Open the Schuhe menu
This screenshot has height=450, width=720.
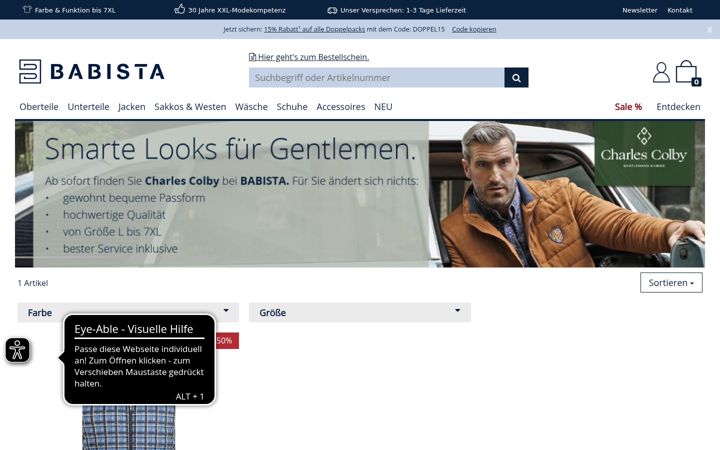tap(292, 107)
